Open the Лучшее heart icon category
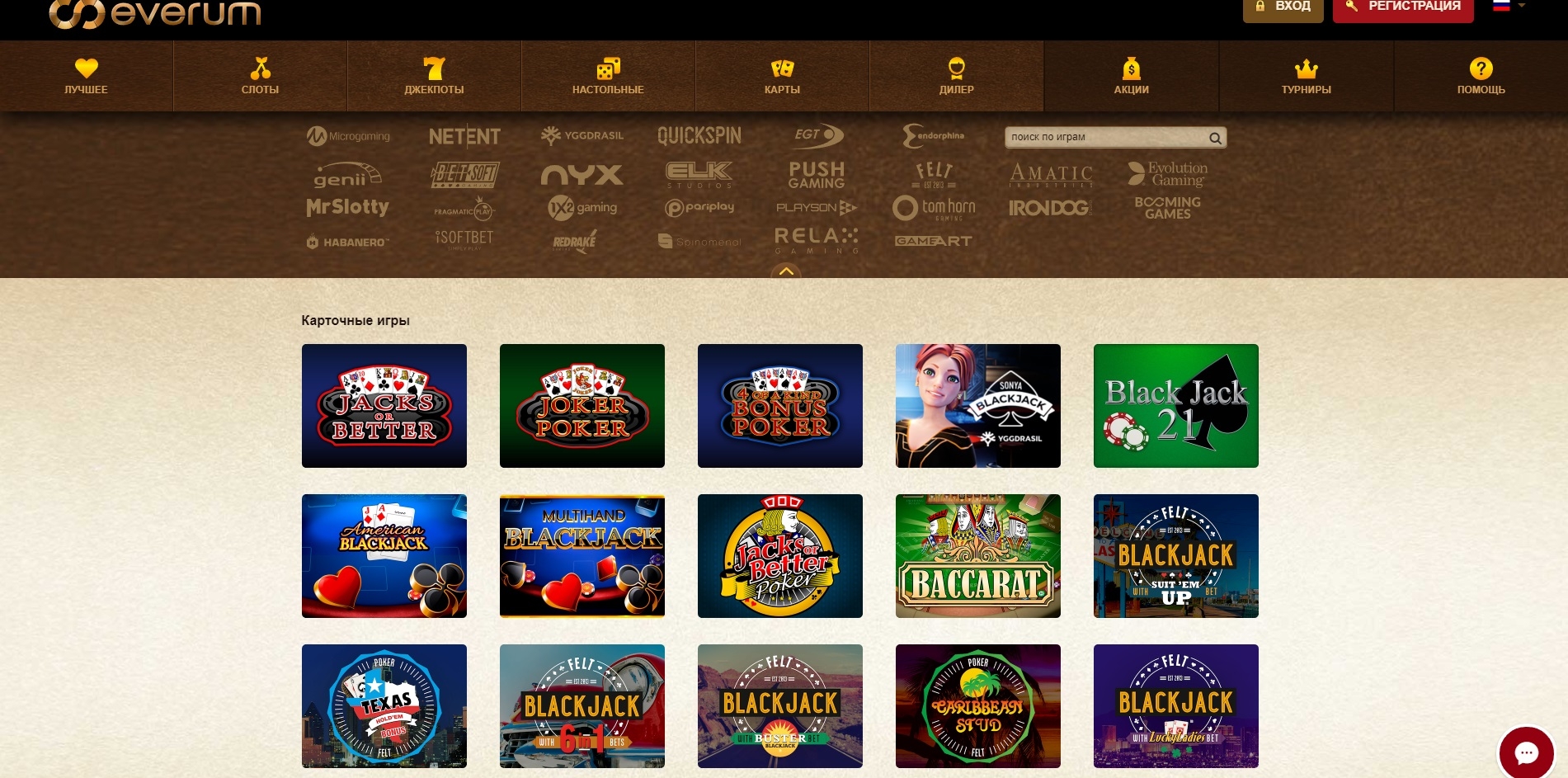The image size is (1568, 778). (x=86, y=68)
